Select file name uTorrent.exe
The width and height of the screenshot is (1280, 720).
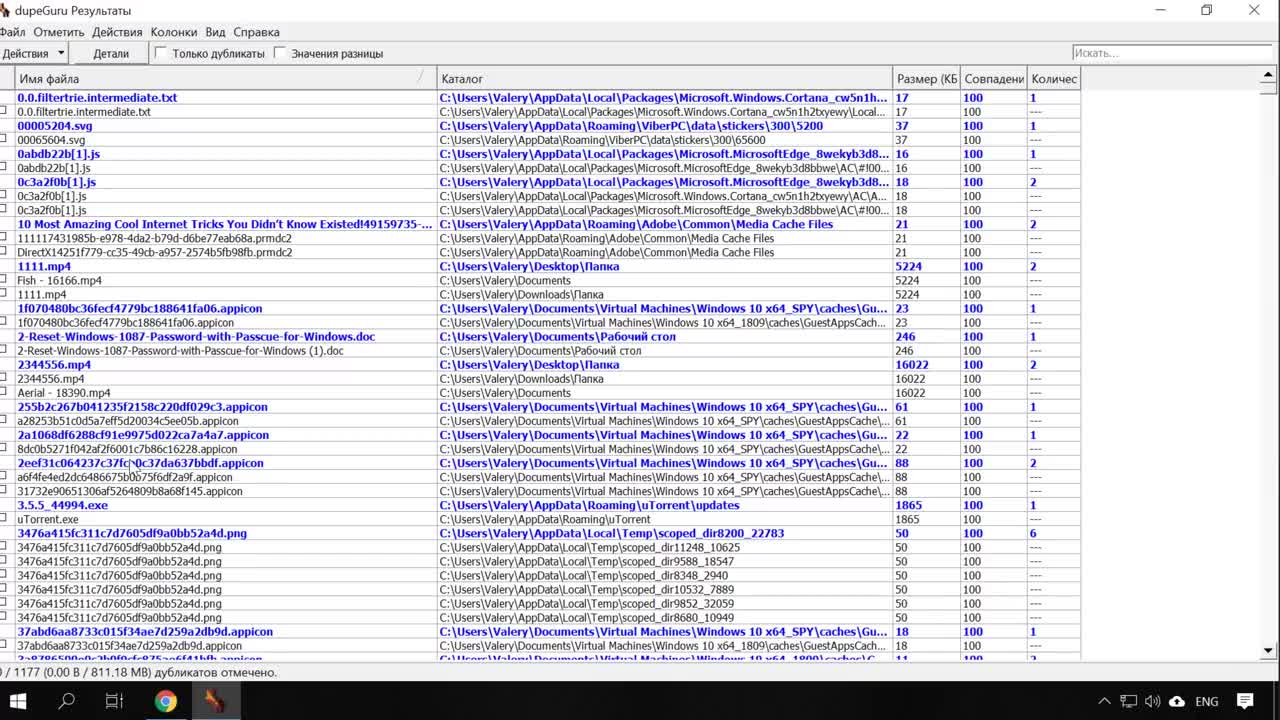point(47,519)
